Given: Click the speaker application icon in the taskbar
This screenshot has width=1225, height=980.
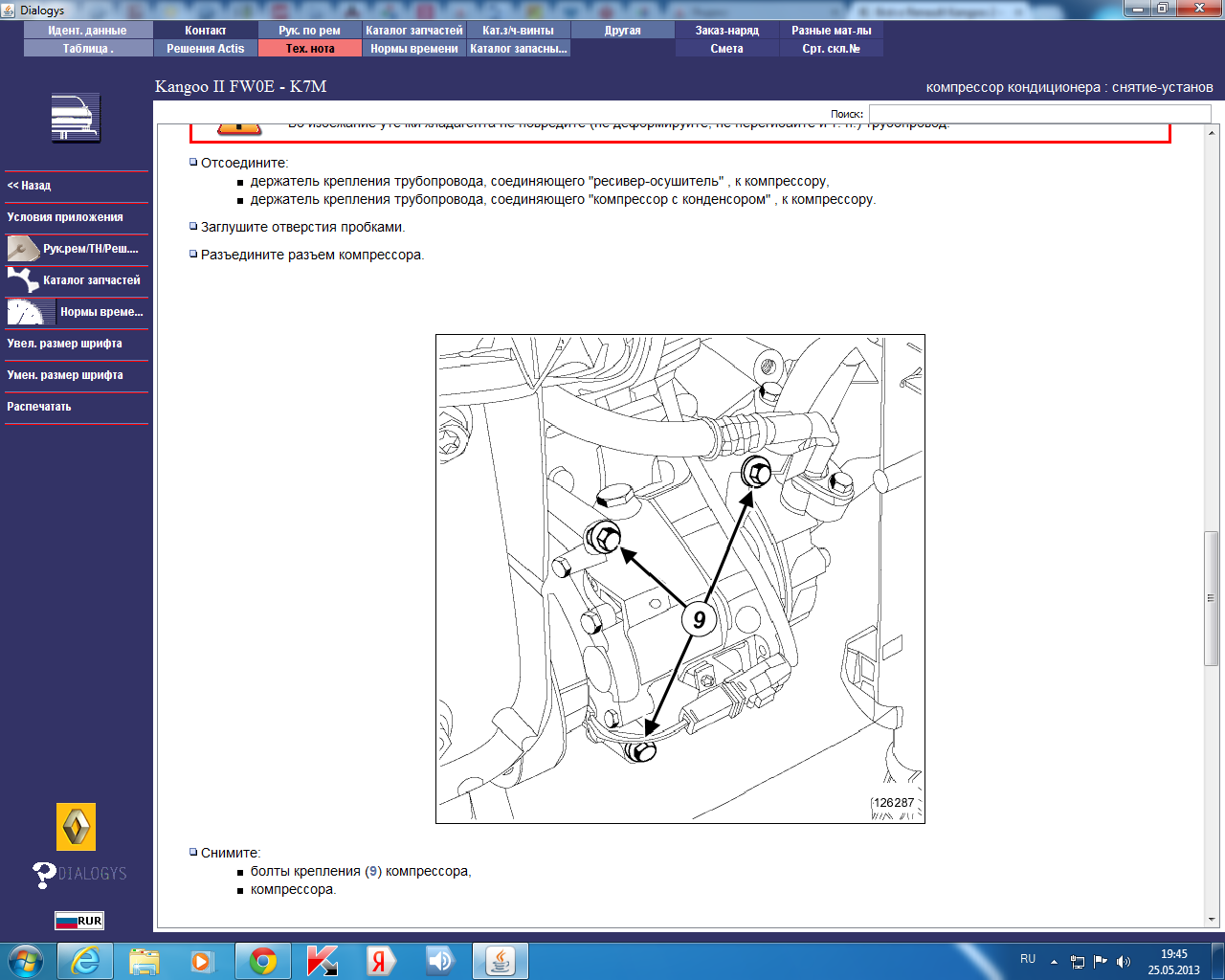Looking at the screenshot, I should (439, 961).
